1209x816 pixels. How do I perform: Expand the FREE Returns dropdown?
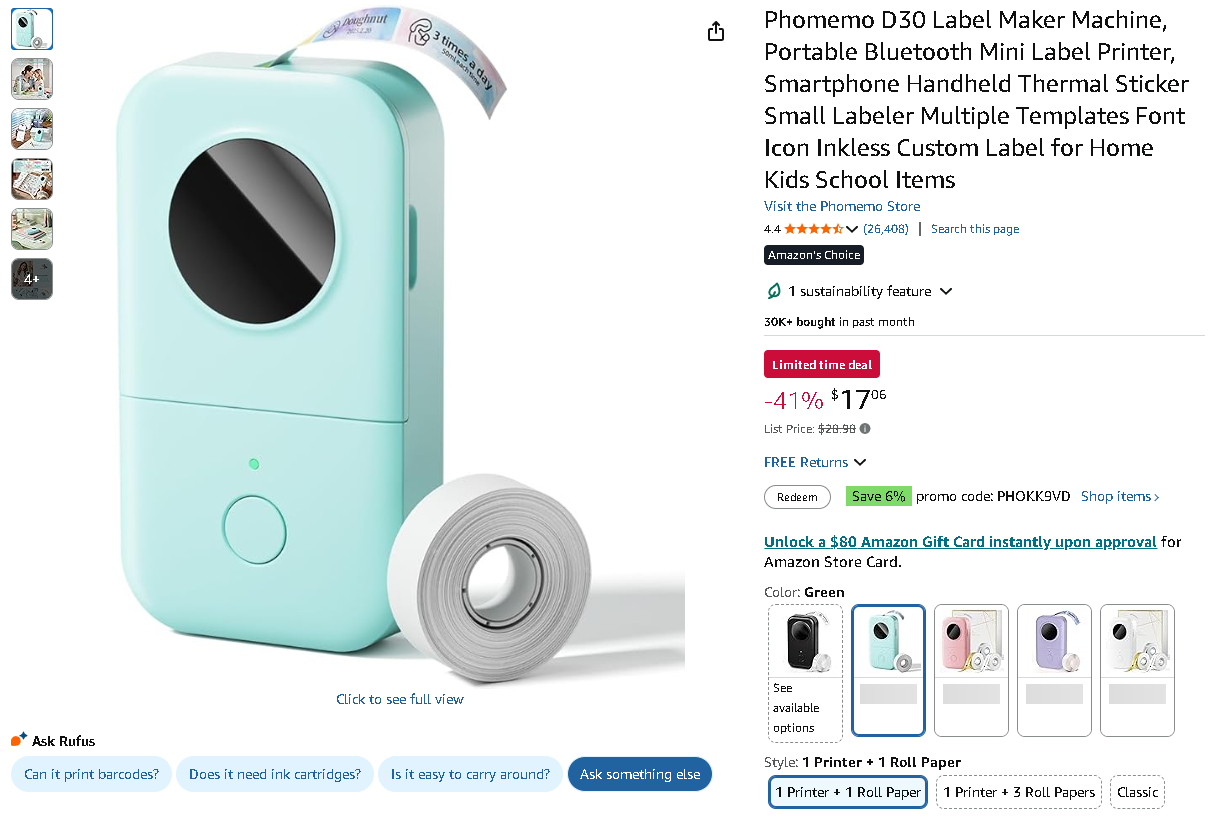coord(860,462)
